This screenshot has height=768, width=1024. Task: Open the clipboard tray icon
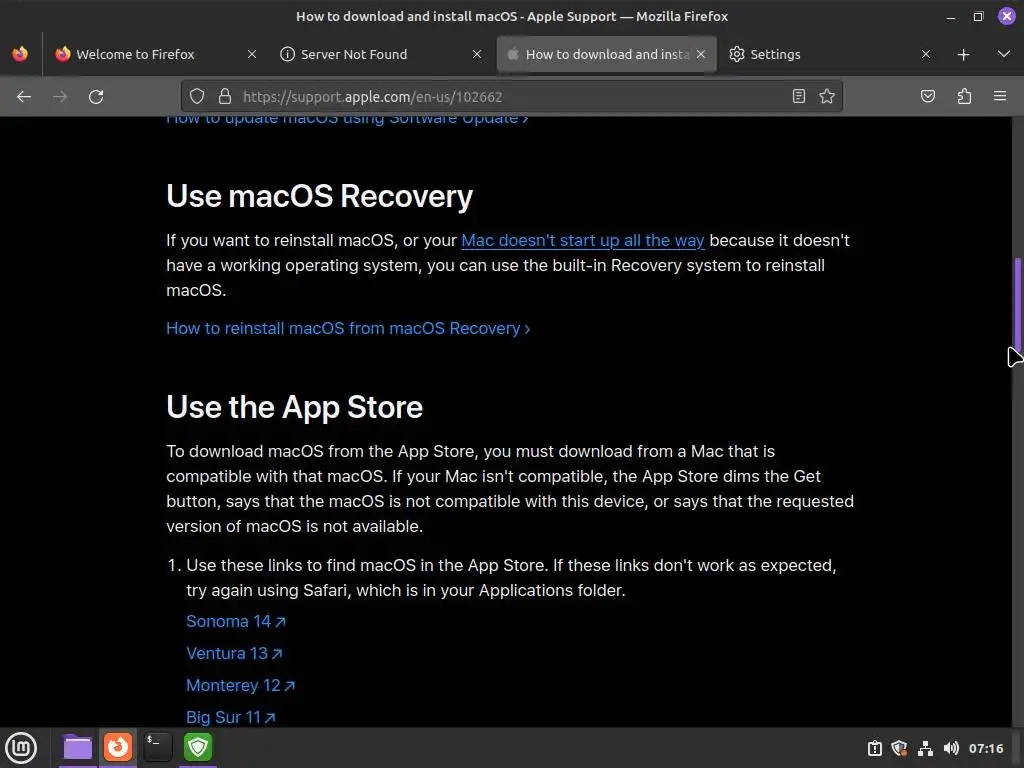[874, 748]
